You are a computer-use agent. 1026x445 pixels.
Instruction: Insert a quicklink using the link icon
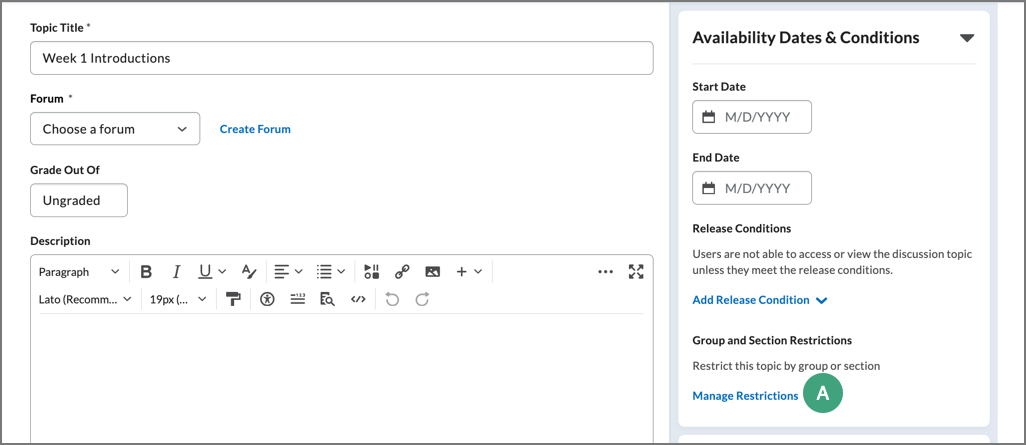pyautogui.click(x=402, y=272)
